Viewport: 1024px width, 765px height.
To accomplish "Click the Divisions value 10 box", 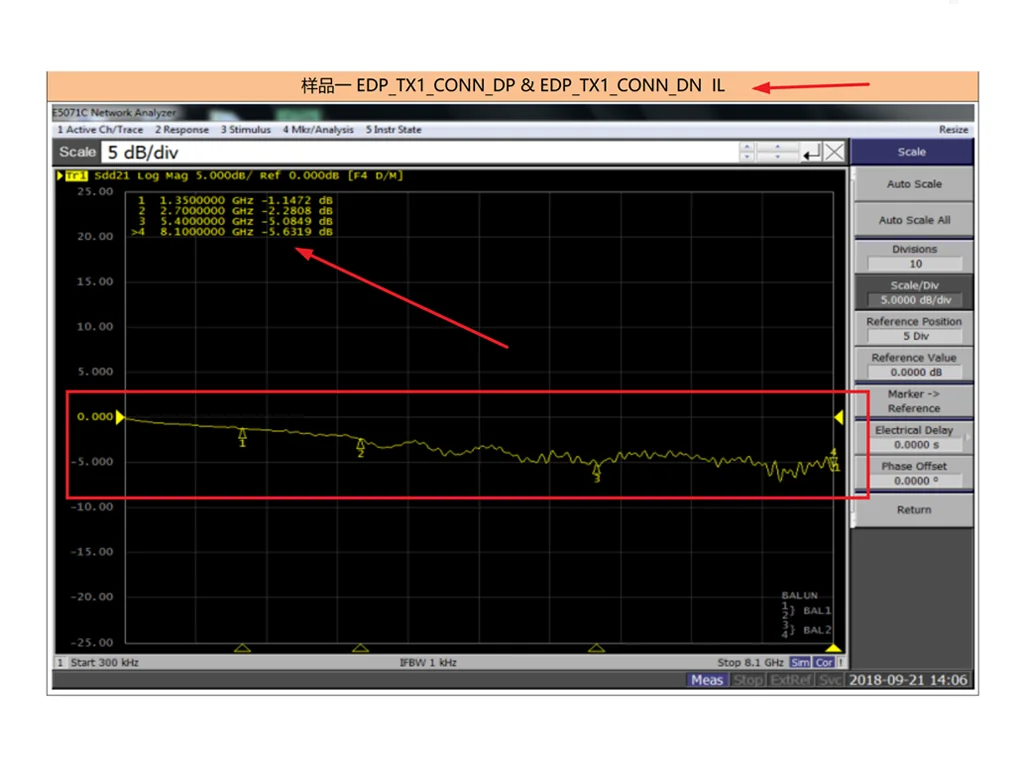I will (916, 264).
